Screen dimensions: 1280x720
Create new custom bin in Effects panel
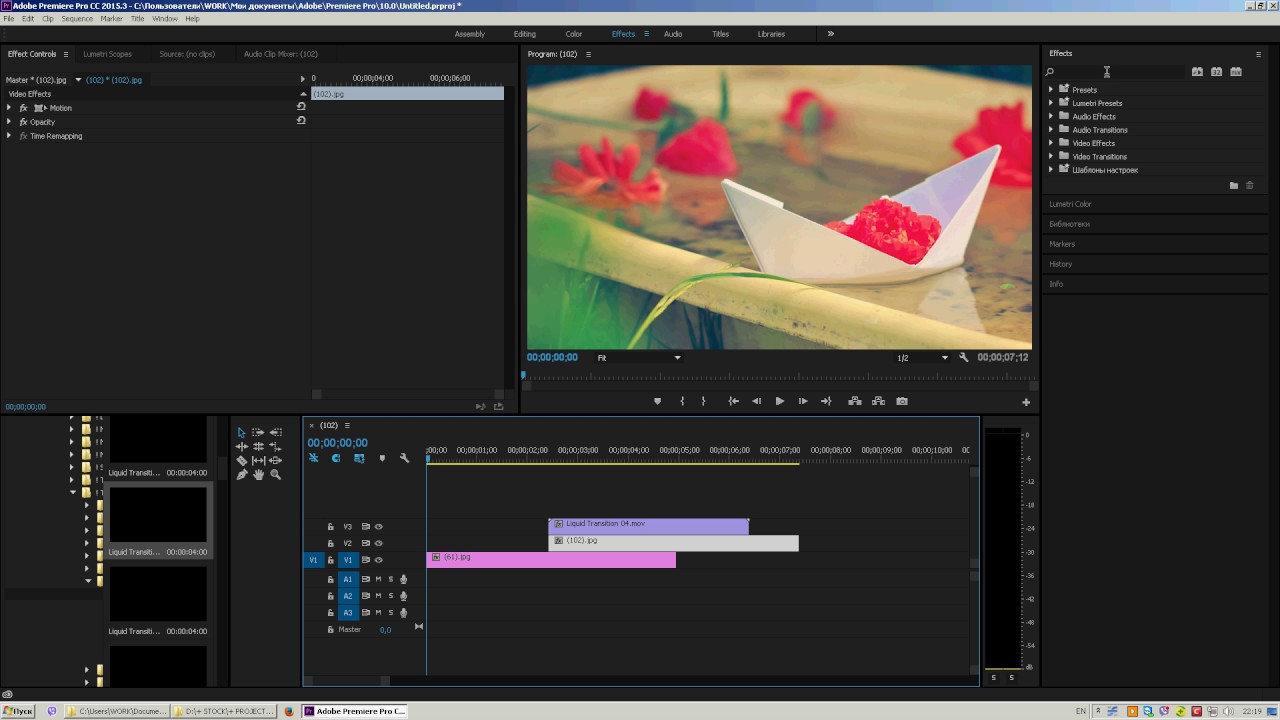tap(1234, 185)
